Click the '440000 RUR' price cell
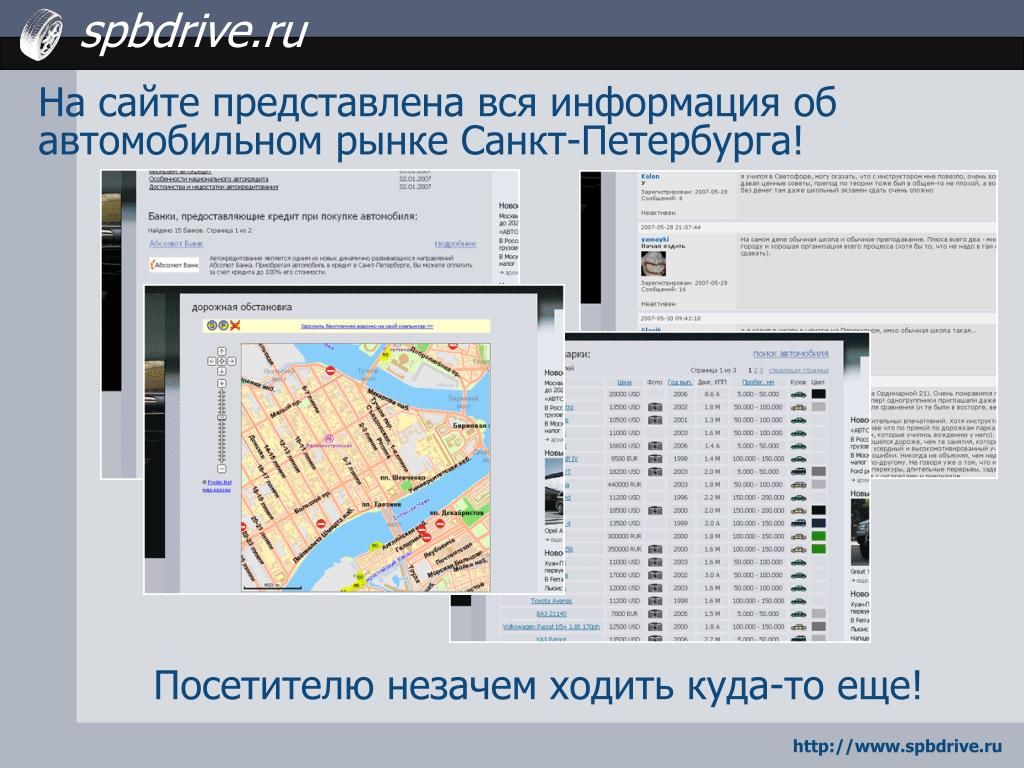 (x=624, y=485)
